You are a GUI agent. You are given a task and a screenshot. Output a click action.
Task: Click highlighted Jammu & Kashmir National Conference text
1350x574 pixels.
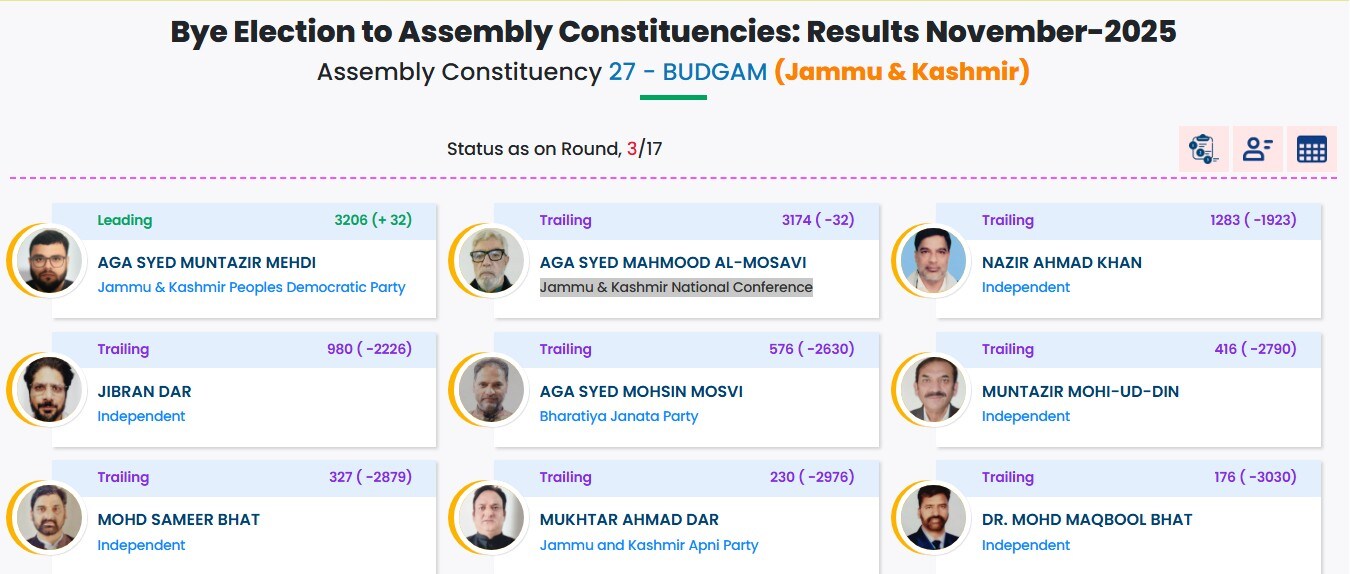coord(676,287)
